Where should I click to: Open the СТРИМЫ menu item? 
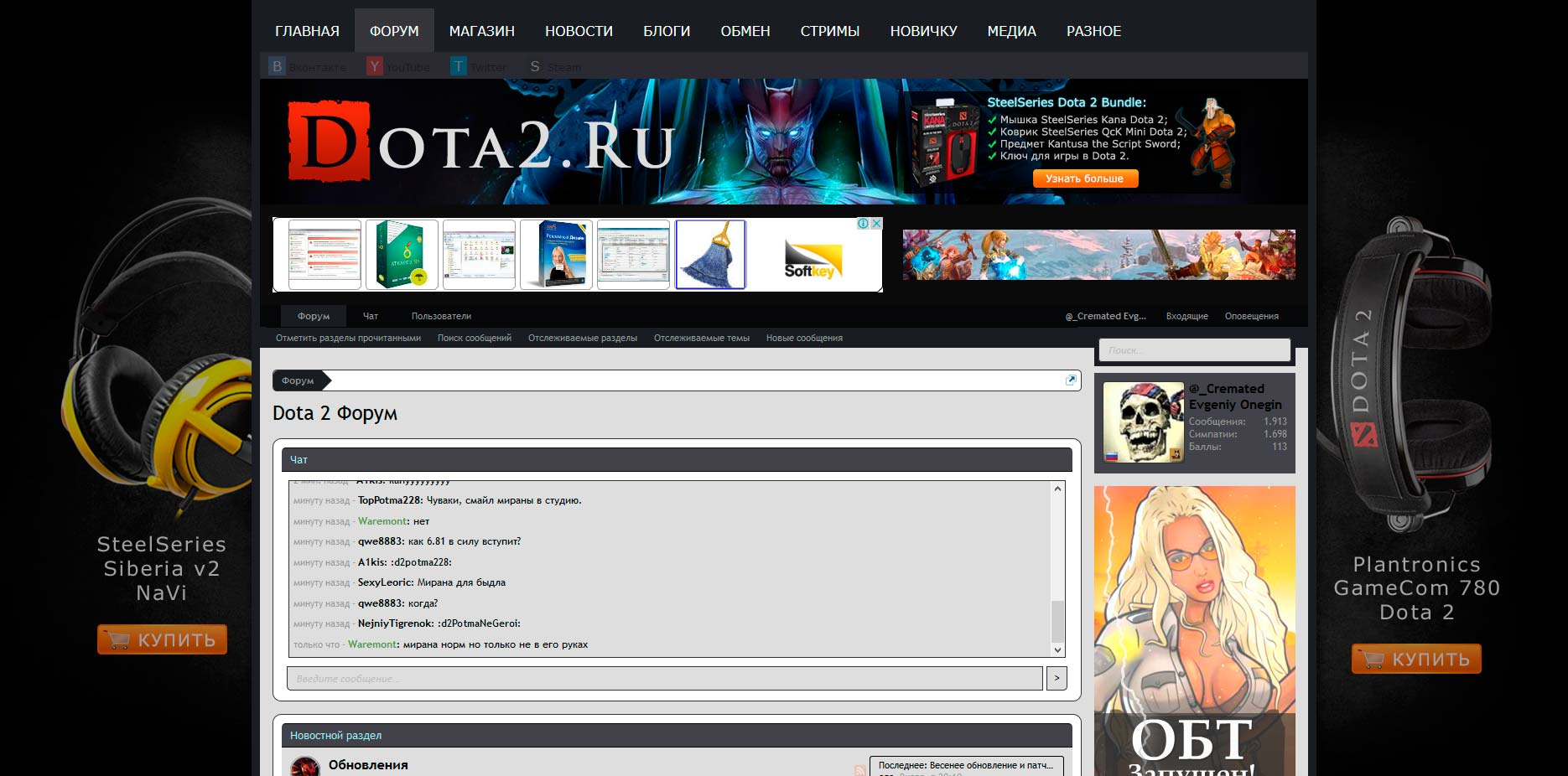click(x=830, y=31)
